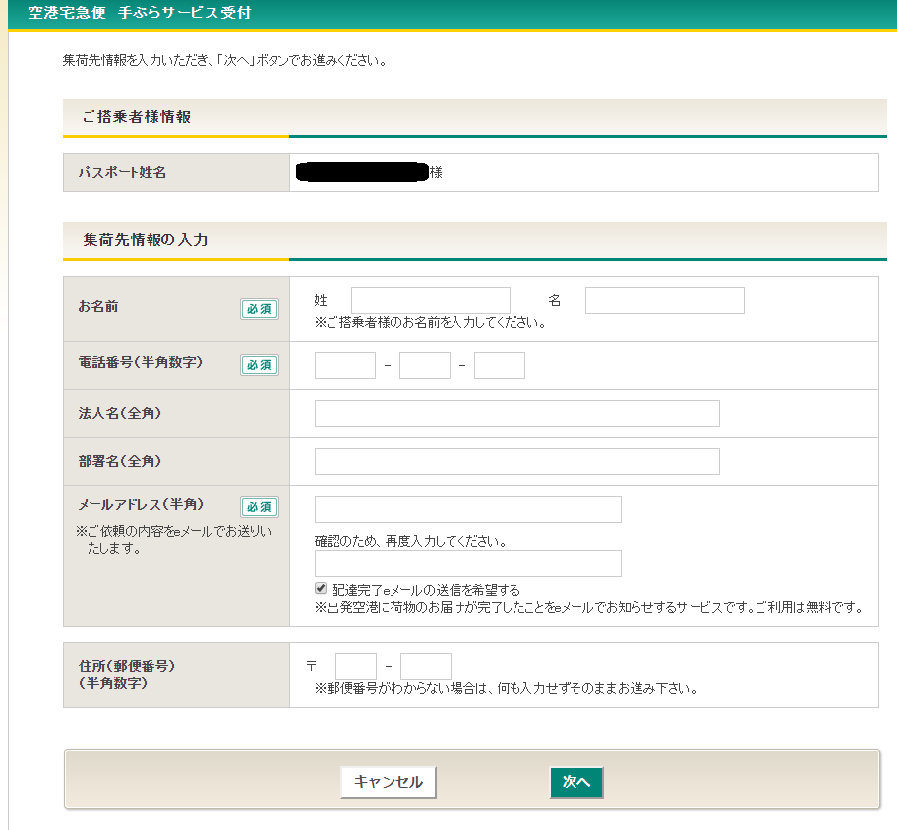Click the キャンセル button
The width and height of the screenshot is (897, 830).
(x=388, y=782)
